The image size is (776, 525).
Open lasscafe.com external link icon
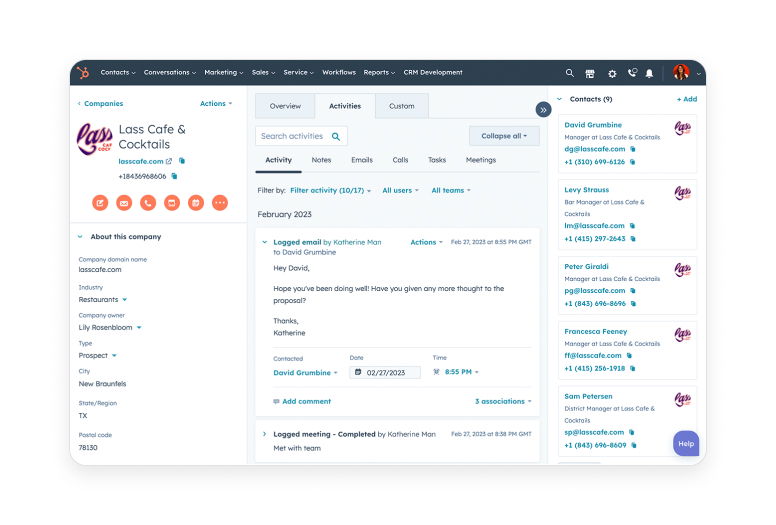169,161
